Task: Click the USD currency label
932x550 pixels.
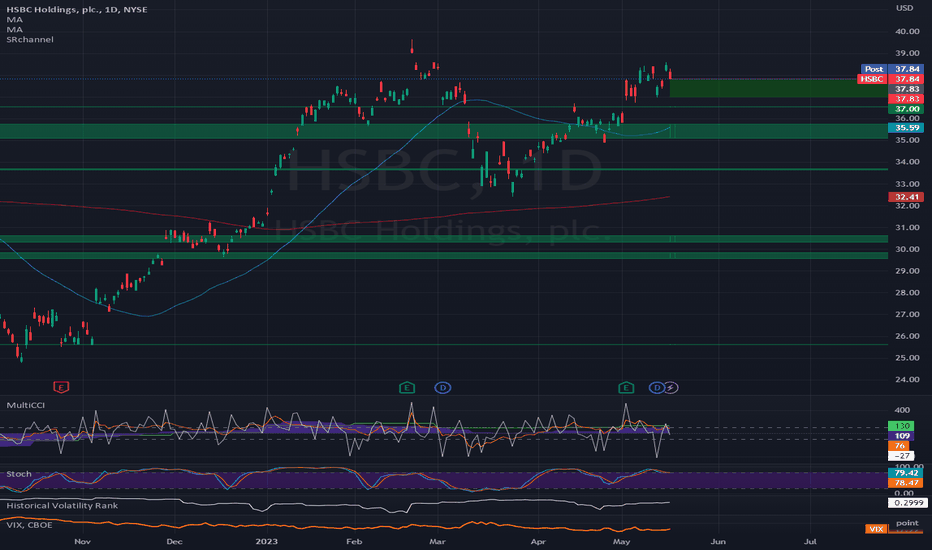Action: (x=905, y=8)
